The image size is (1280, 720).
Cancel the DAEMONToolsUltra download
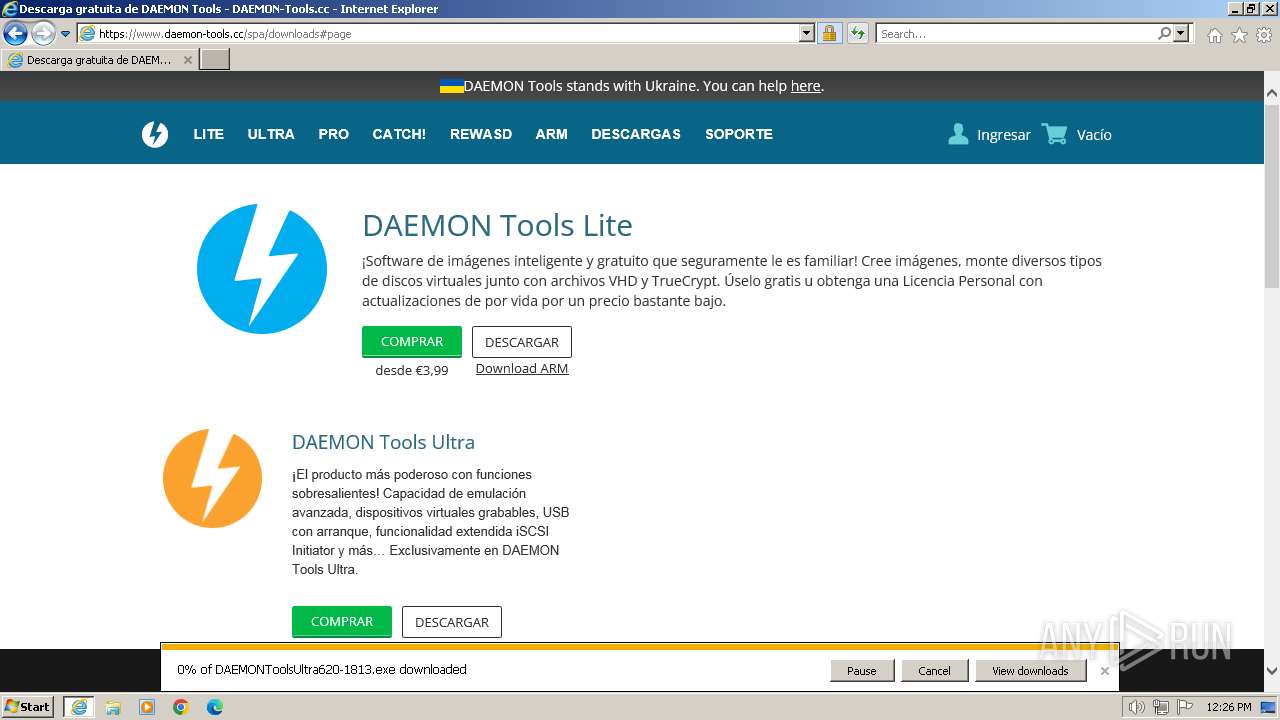click(934, 671)
